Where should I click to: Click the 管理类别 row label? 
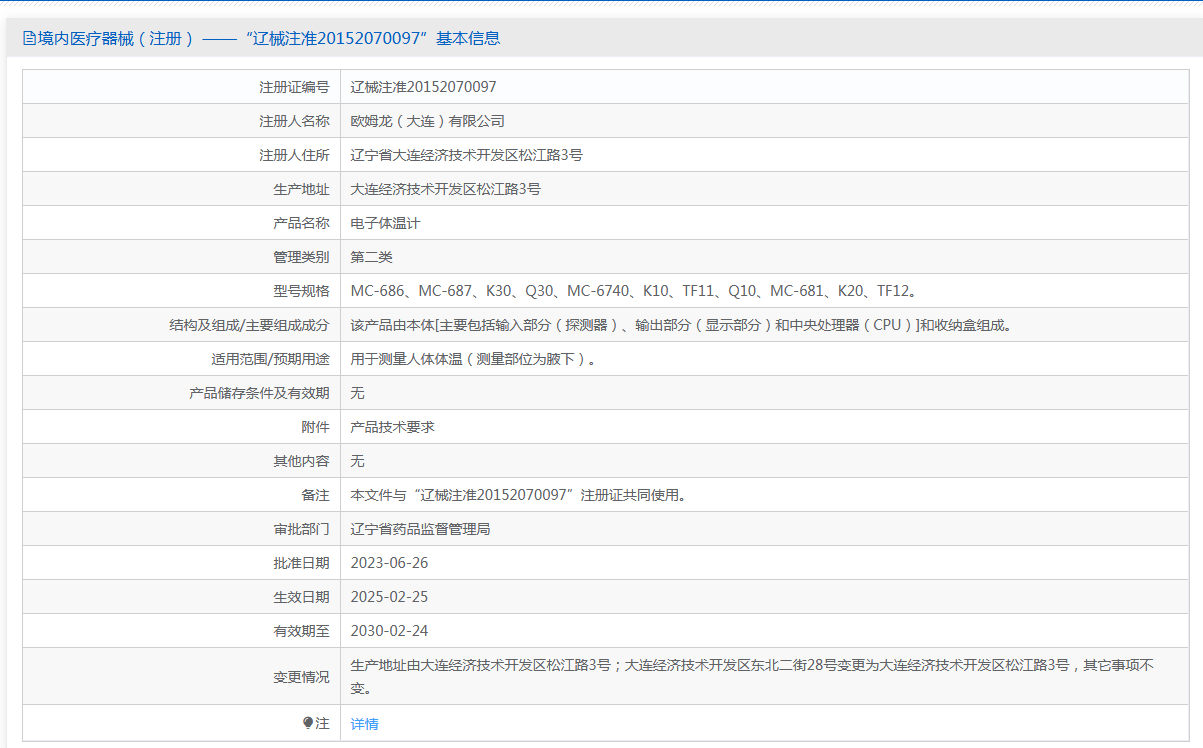[x=301, y=257]
